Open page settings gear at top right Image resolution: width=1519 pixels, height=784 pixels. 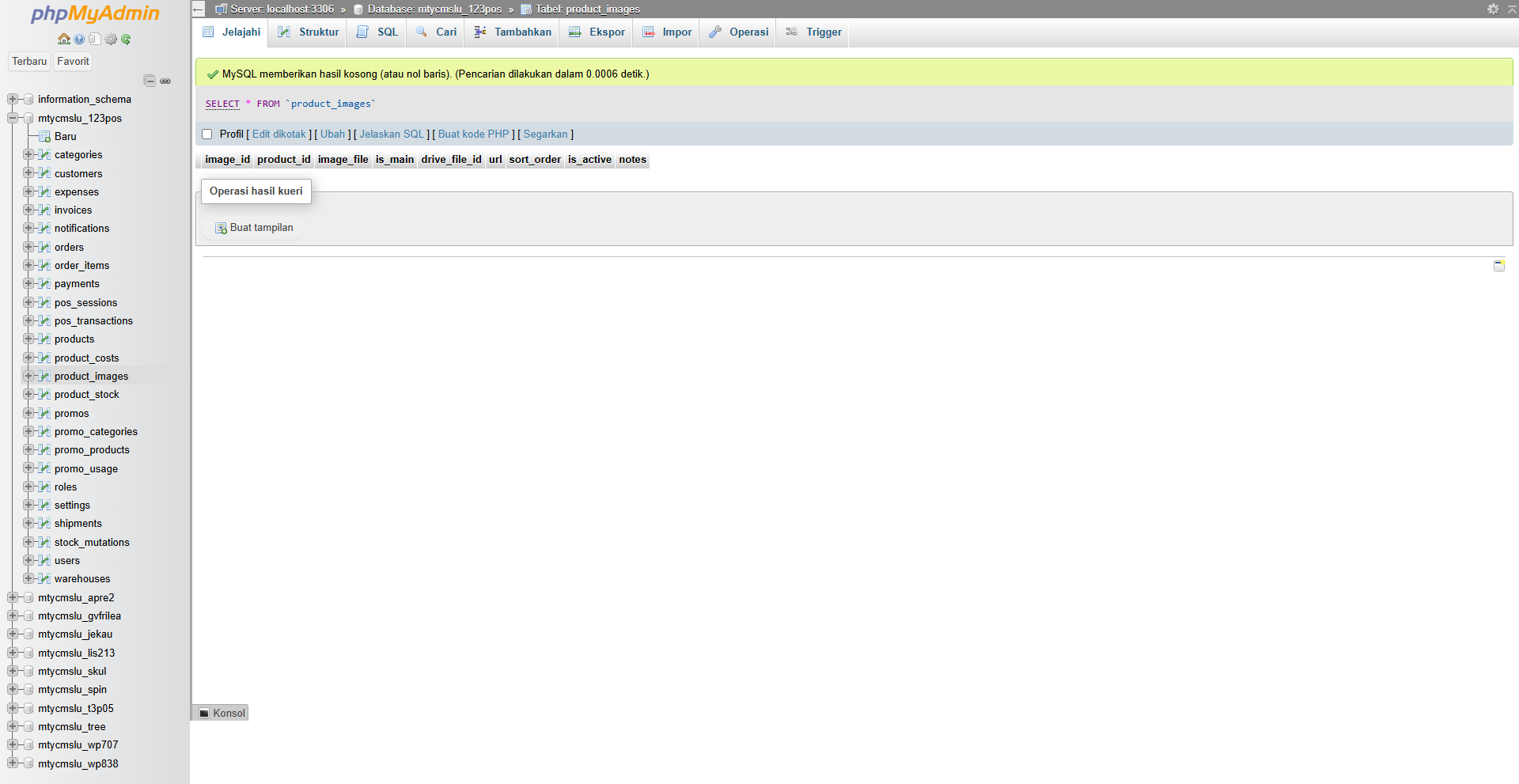tap(1493, 9)
